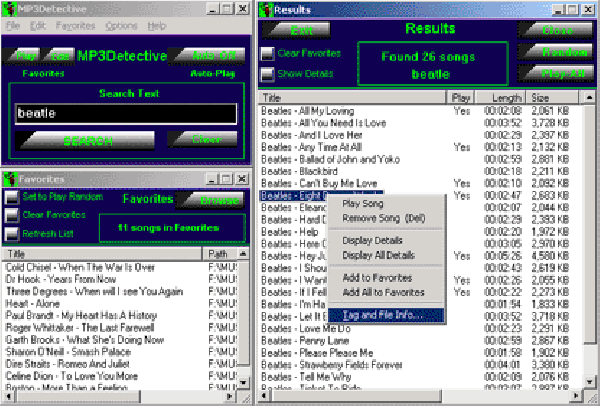
Task: Open the Favorites menu in the menu bar
Action: tap(75, 26)
